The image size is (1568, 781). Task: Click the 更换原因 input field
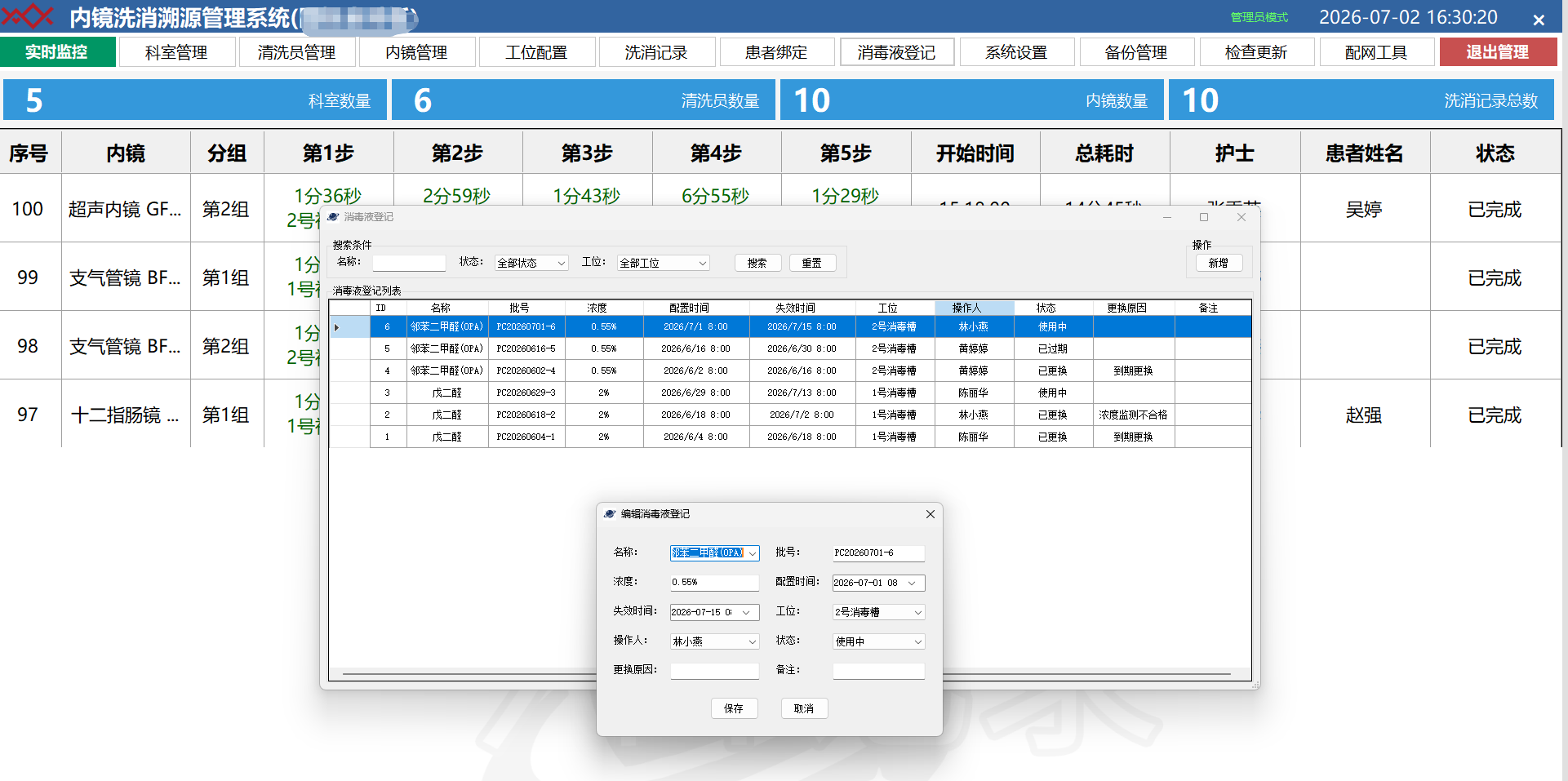[714, 671]
